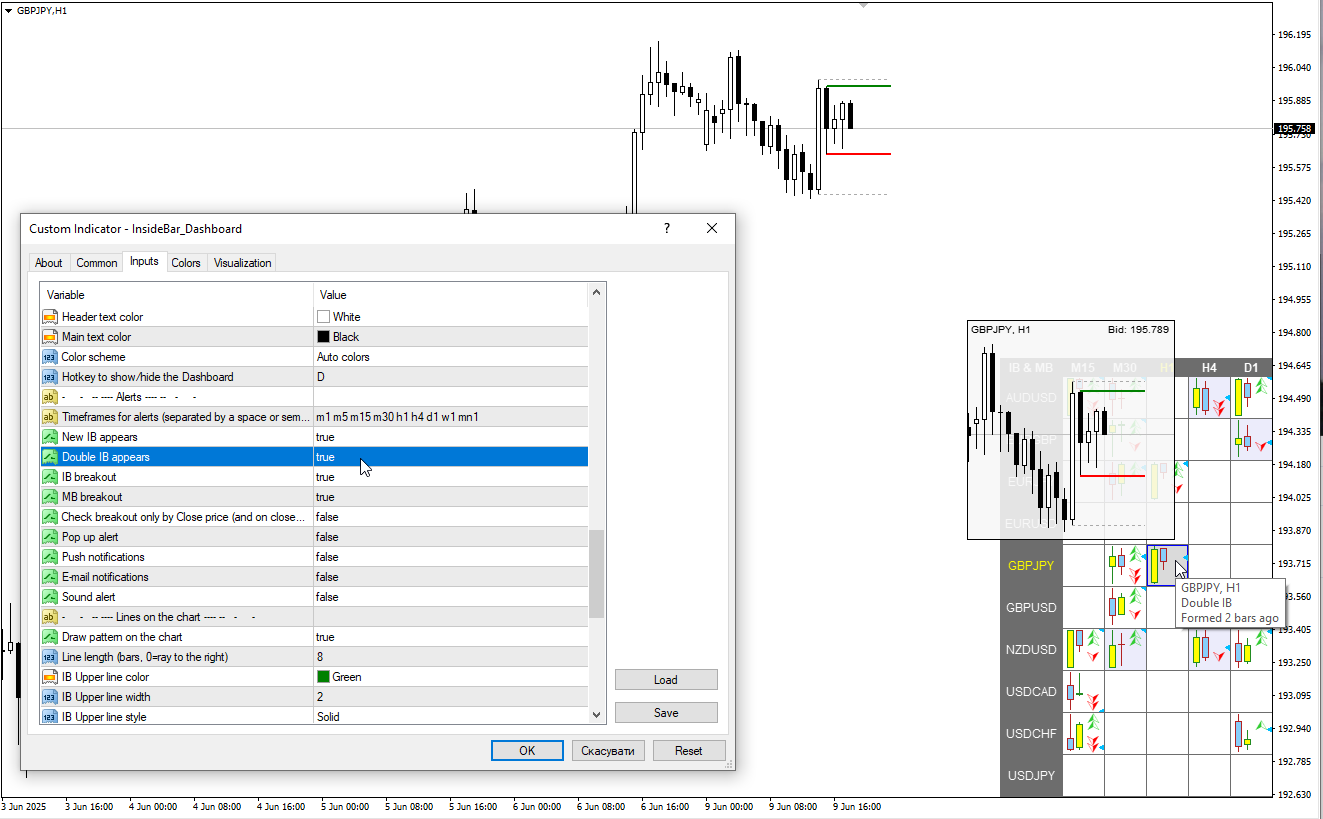Switch to the Common tab

click(97, 263)
